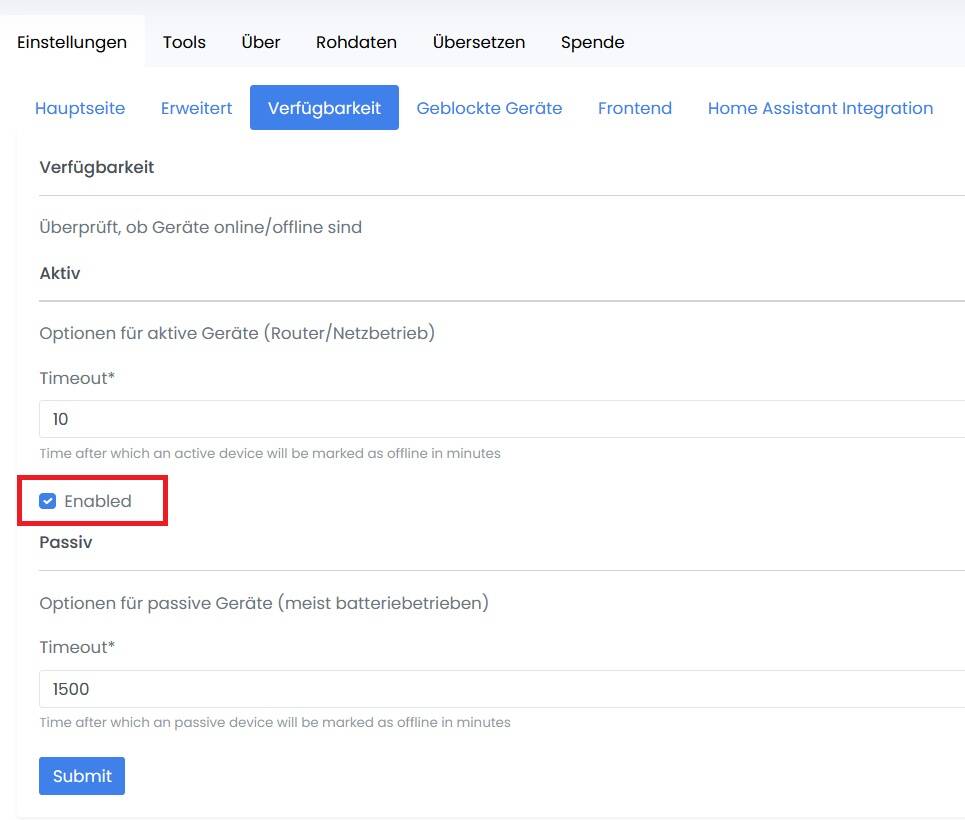Image resolution: width=965 pixels, height=820 pixels.
Task: Open the Über tab
Action: pyautogui.click(x=261, y=42)
